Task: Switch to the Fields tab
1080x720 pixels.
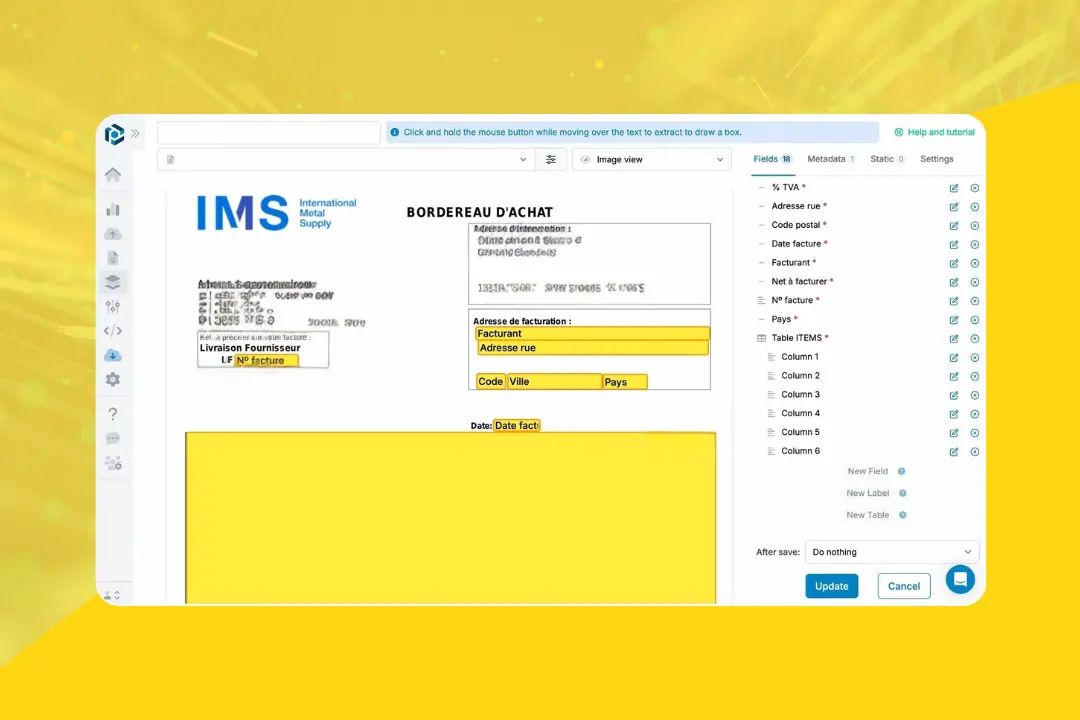Action: [772, 159]
